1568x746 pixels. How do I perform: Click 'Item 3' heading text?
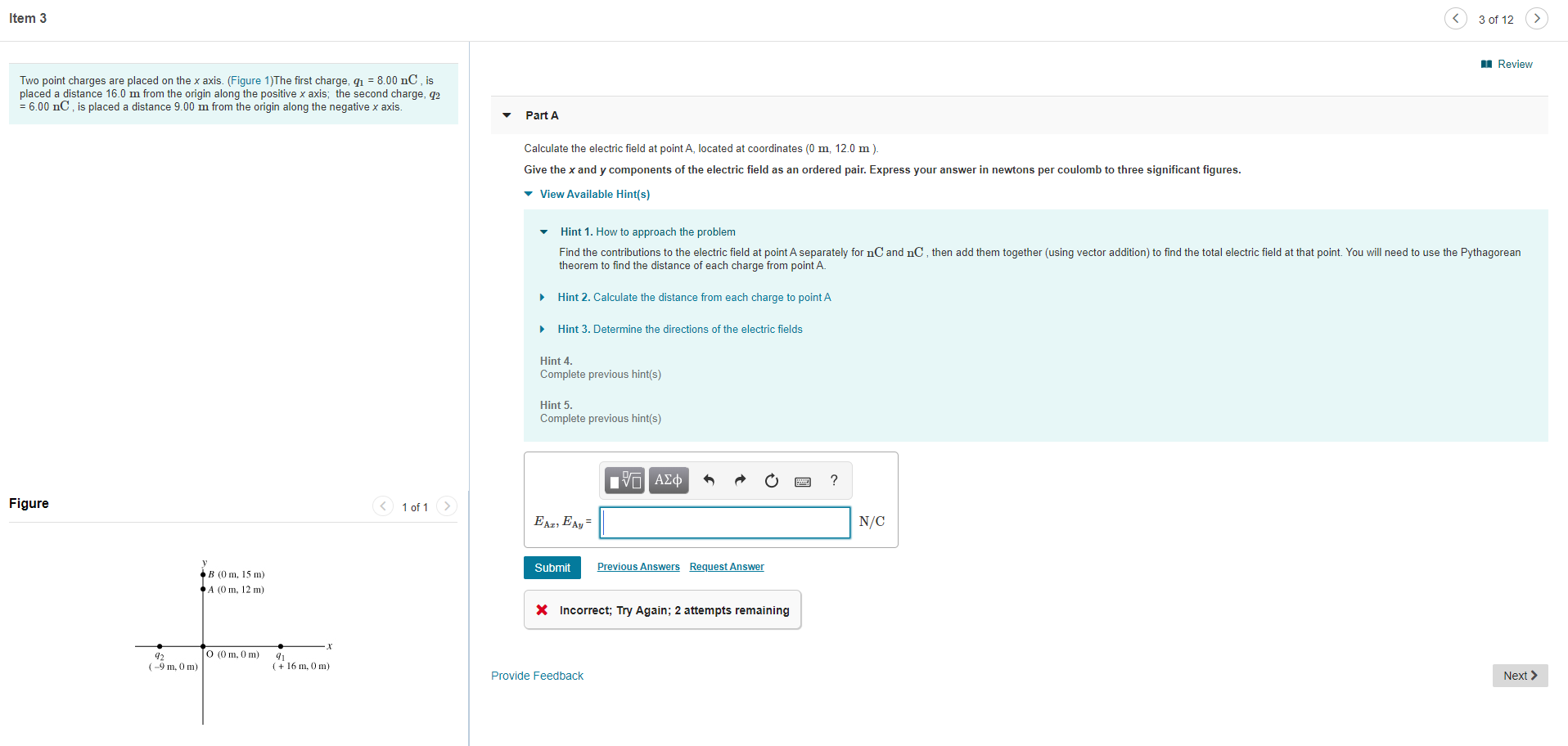(28, 18)
